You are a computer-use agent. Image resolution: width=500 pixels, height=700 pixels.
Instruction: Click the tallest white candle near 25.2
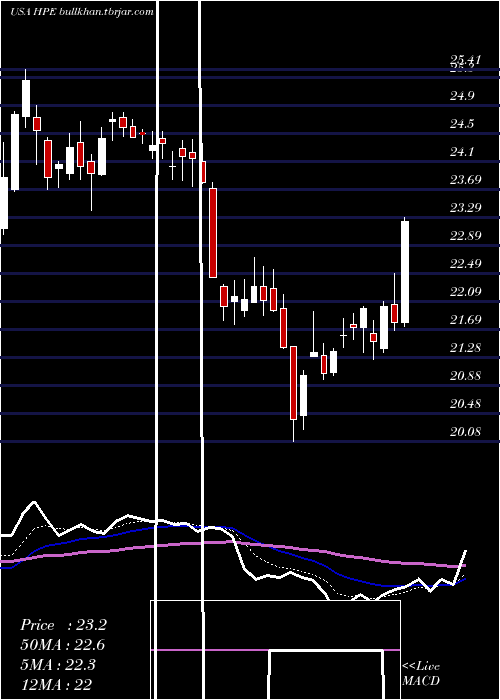(x=26, y=99)
